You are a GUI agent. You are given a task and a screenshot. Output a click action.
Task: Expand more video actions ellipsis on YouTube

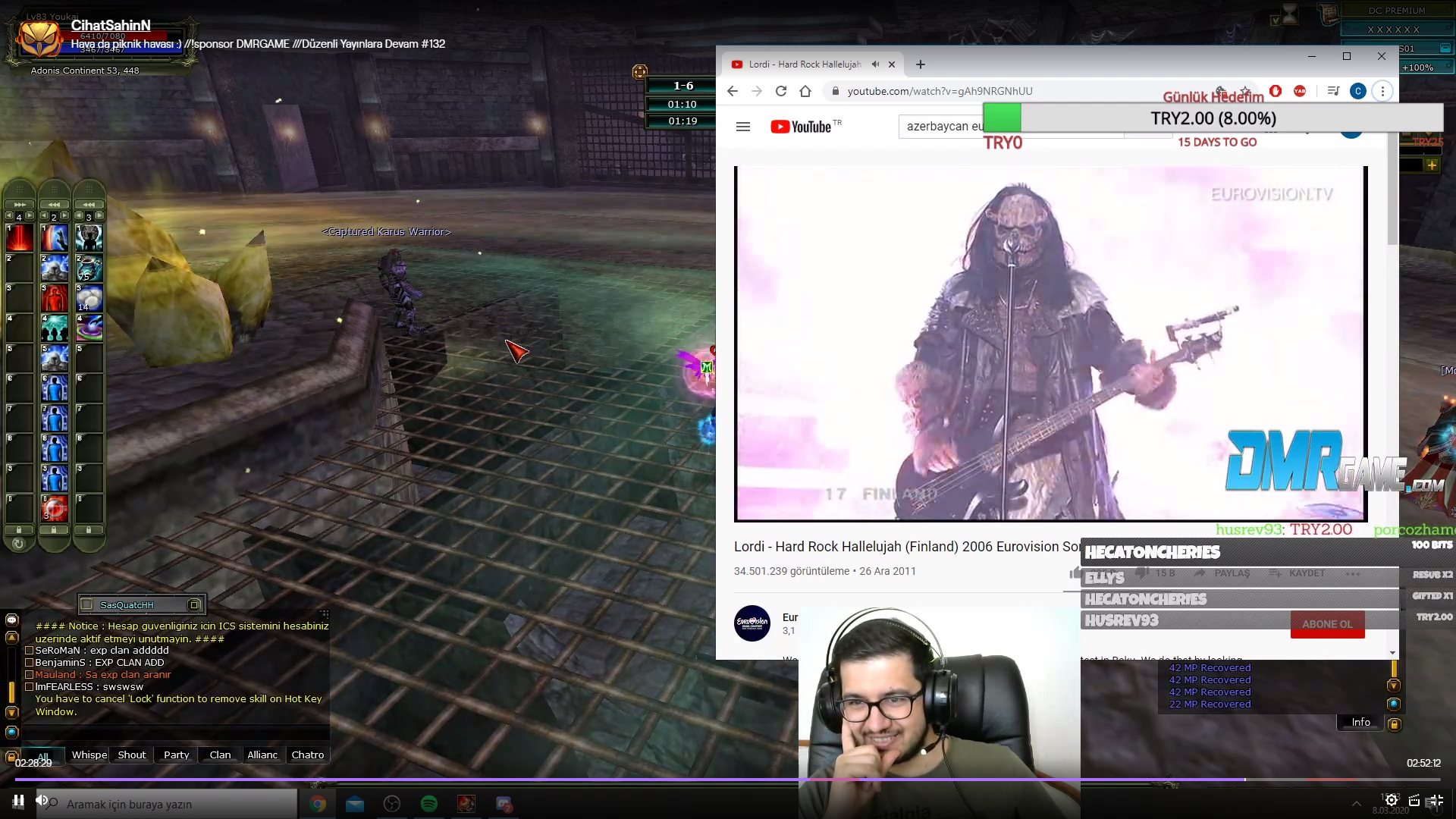(x=1352, y=573)
